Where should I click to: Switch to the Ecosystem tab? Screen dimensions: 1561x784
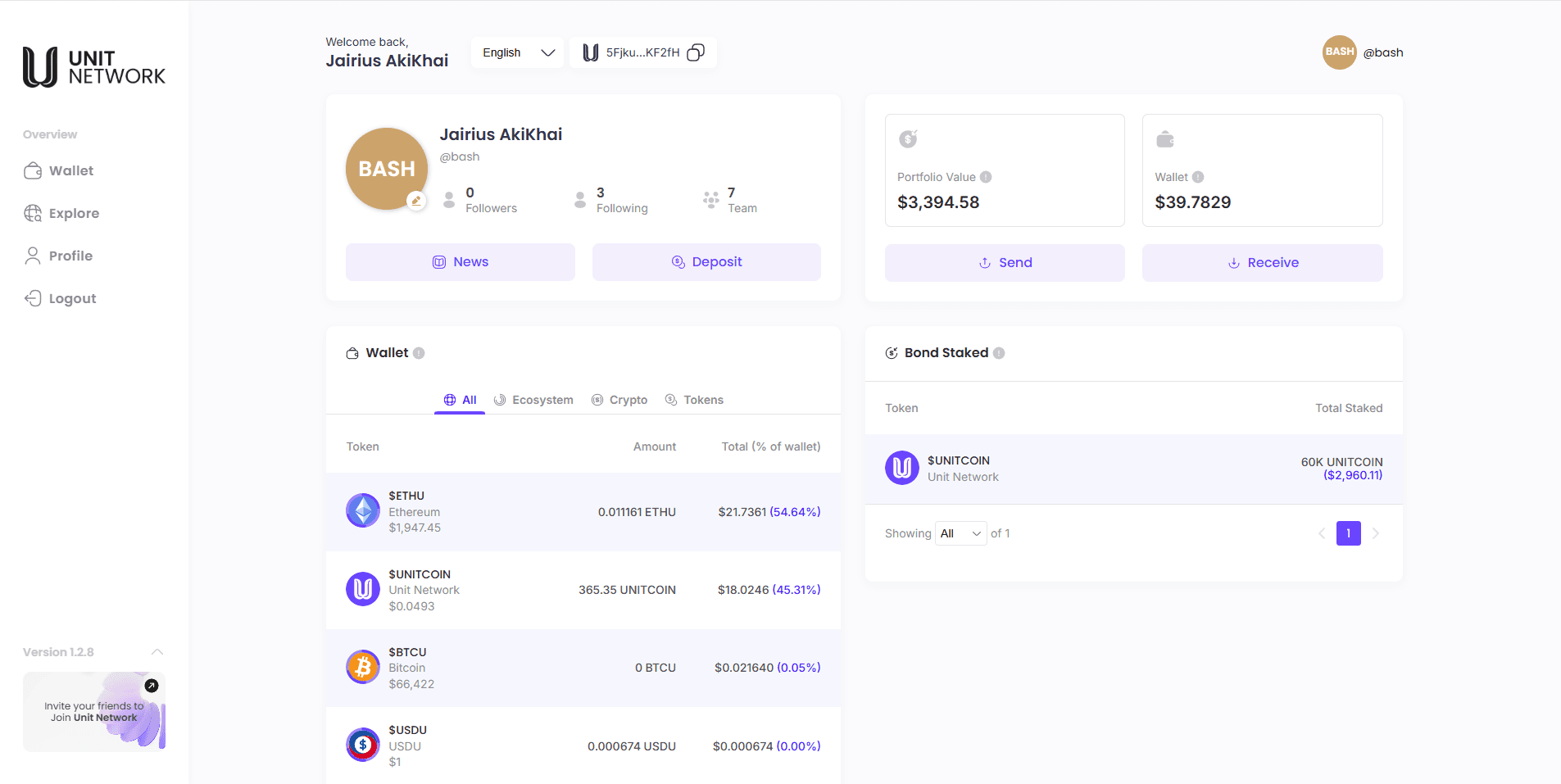[x=533, y=400]
